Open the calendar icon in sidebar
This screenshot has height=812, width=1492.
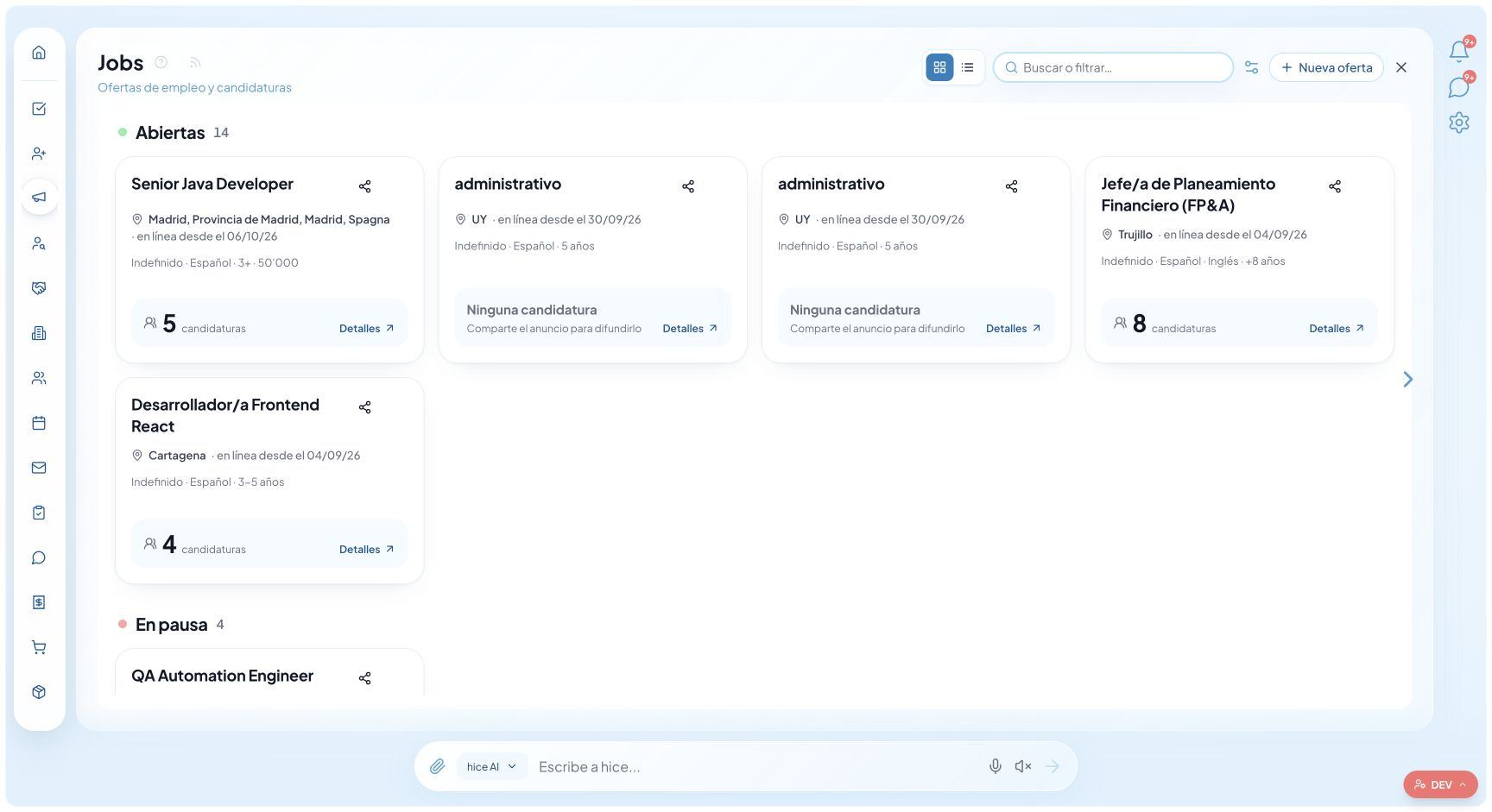coord(39,423)
